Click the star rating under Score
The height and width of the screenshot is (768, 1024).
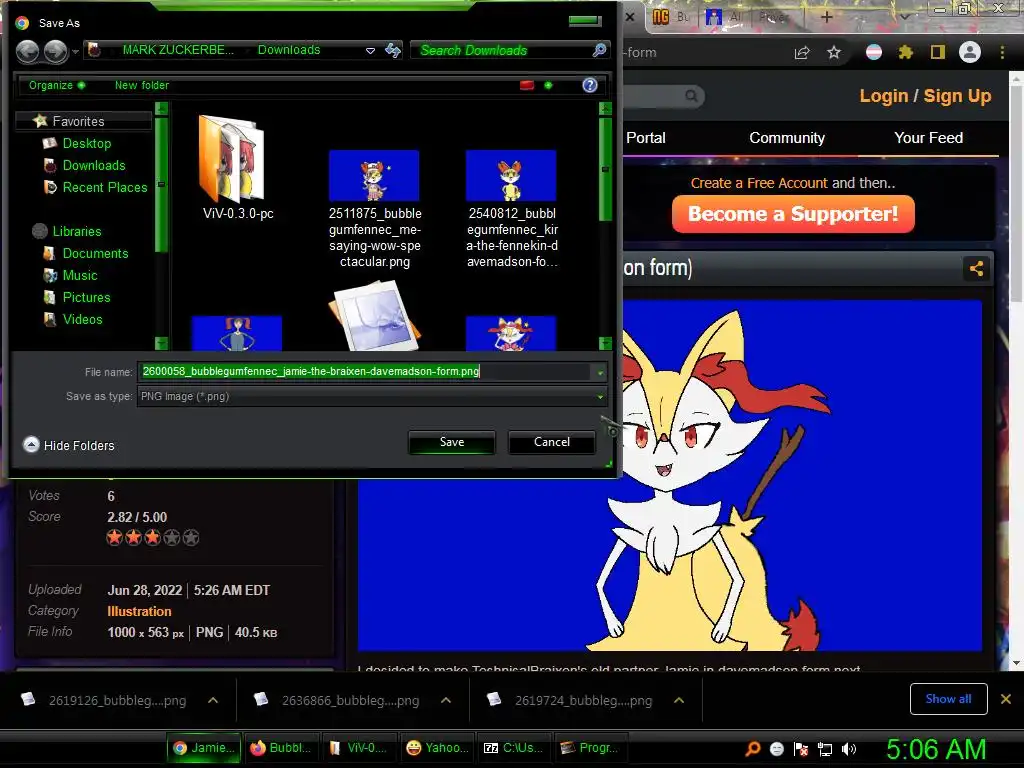[153, 537]
